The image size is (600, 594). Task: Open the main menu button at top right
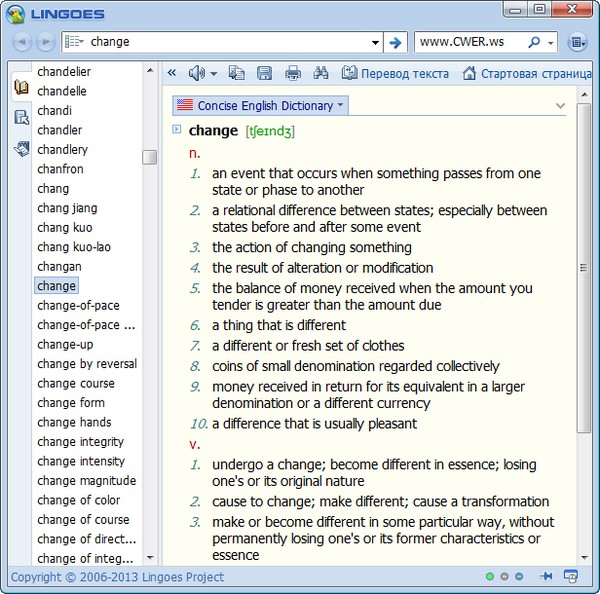(x=576, y=42)
